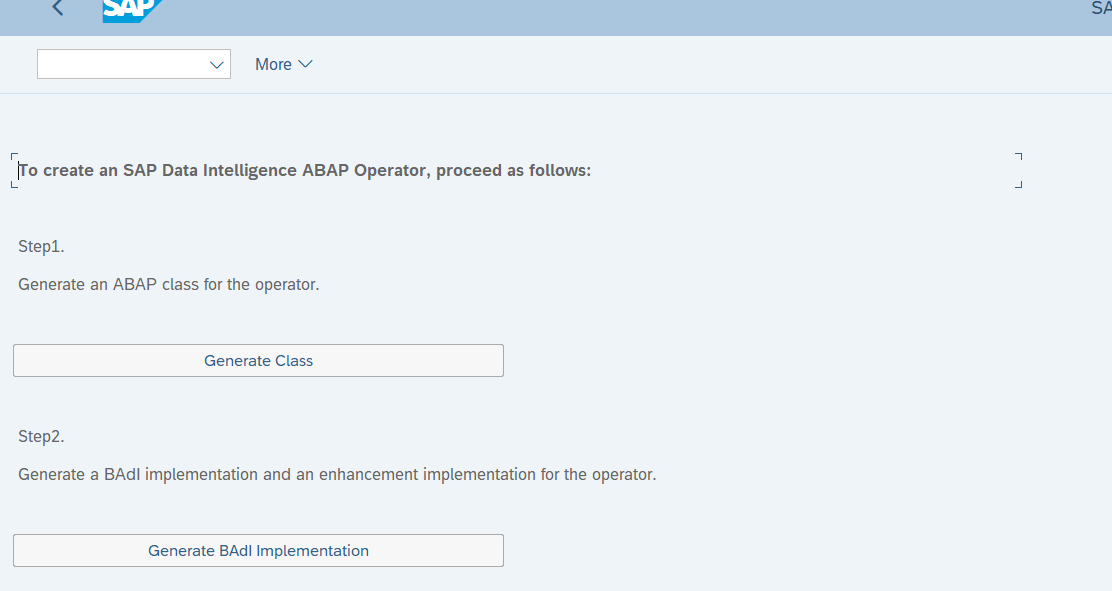The width and height of the screenshot is (1112, 591).
Task: Click the page title about creating ABAP Operator
Action: point(304,170)
